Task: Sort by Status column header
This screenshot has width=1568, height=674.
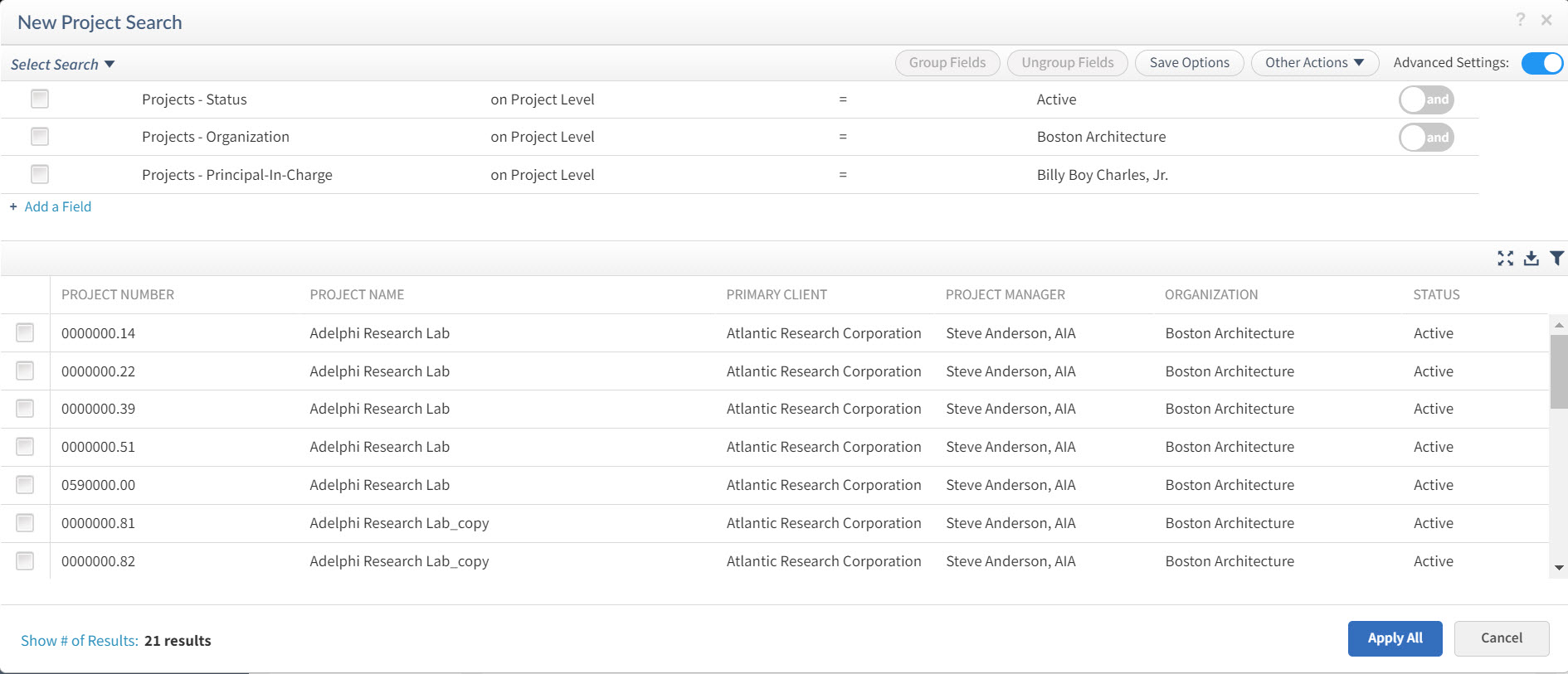Action: point(1437,295)
